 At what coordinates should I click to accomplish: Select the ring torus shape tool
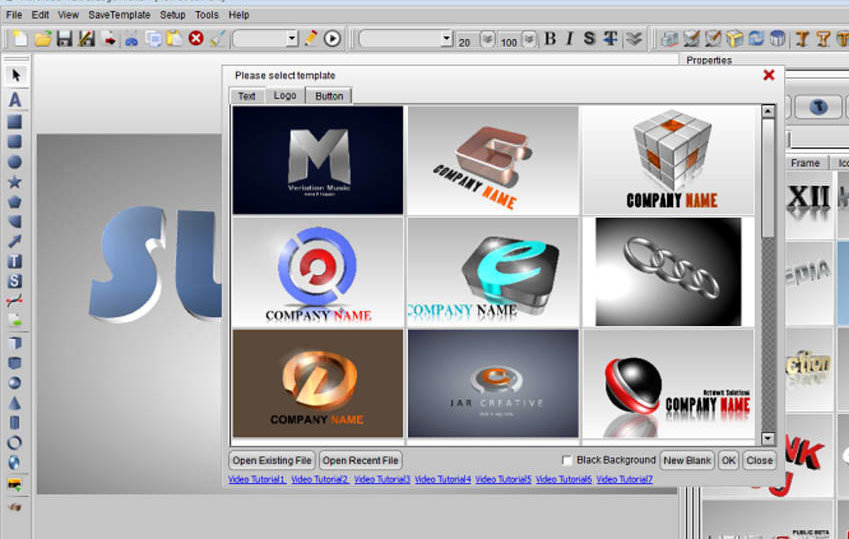tap(15, 443)
